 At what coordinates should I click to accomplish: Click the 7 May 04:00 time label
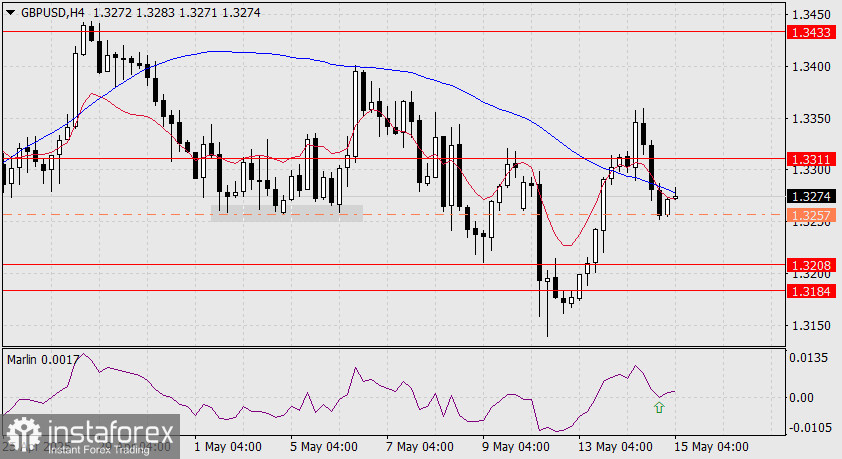420,447
